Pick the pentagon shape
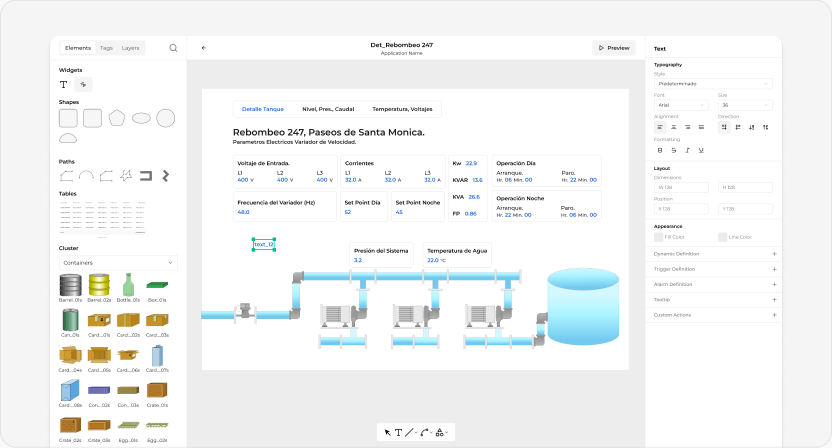The image size is (832, 448). point(117,118)
